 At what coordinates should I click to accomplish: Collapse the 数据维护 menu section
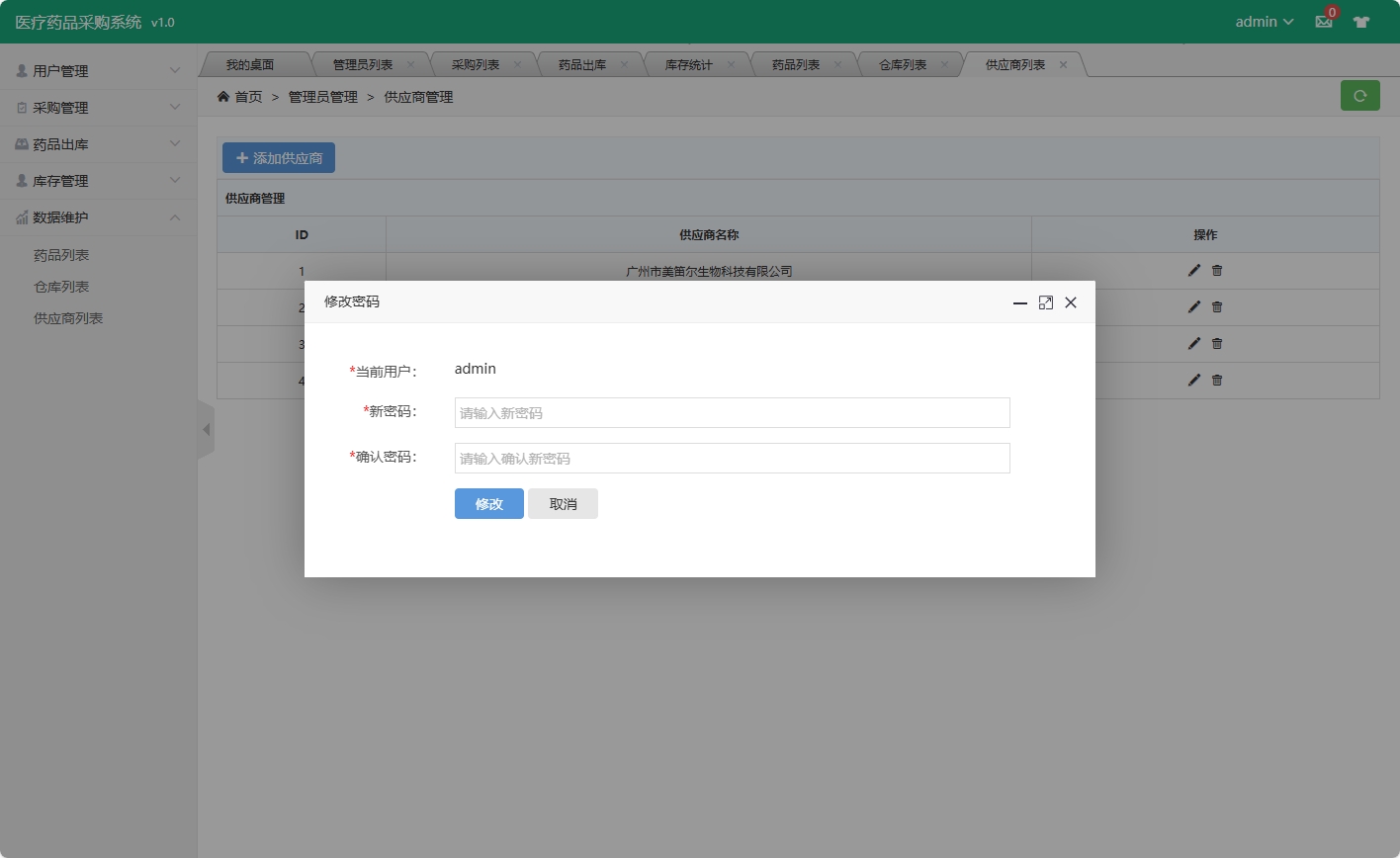tap(87, 217)
